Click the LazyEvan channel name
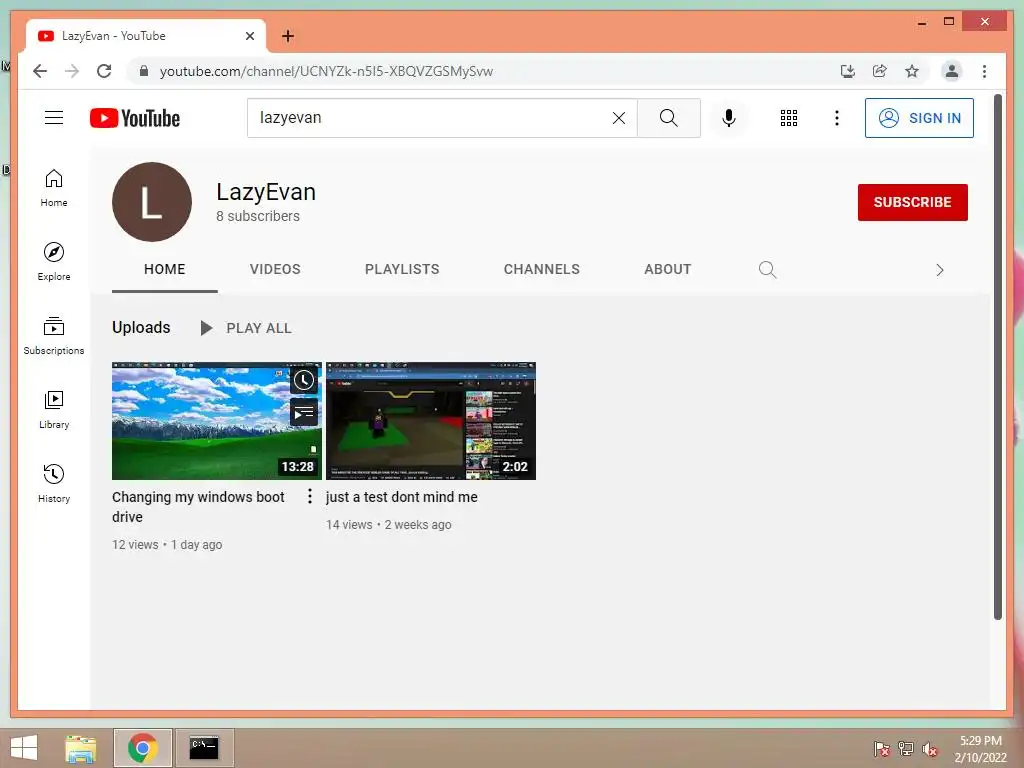The width and height of the screenshot is (1024, 768). 266,191
